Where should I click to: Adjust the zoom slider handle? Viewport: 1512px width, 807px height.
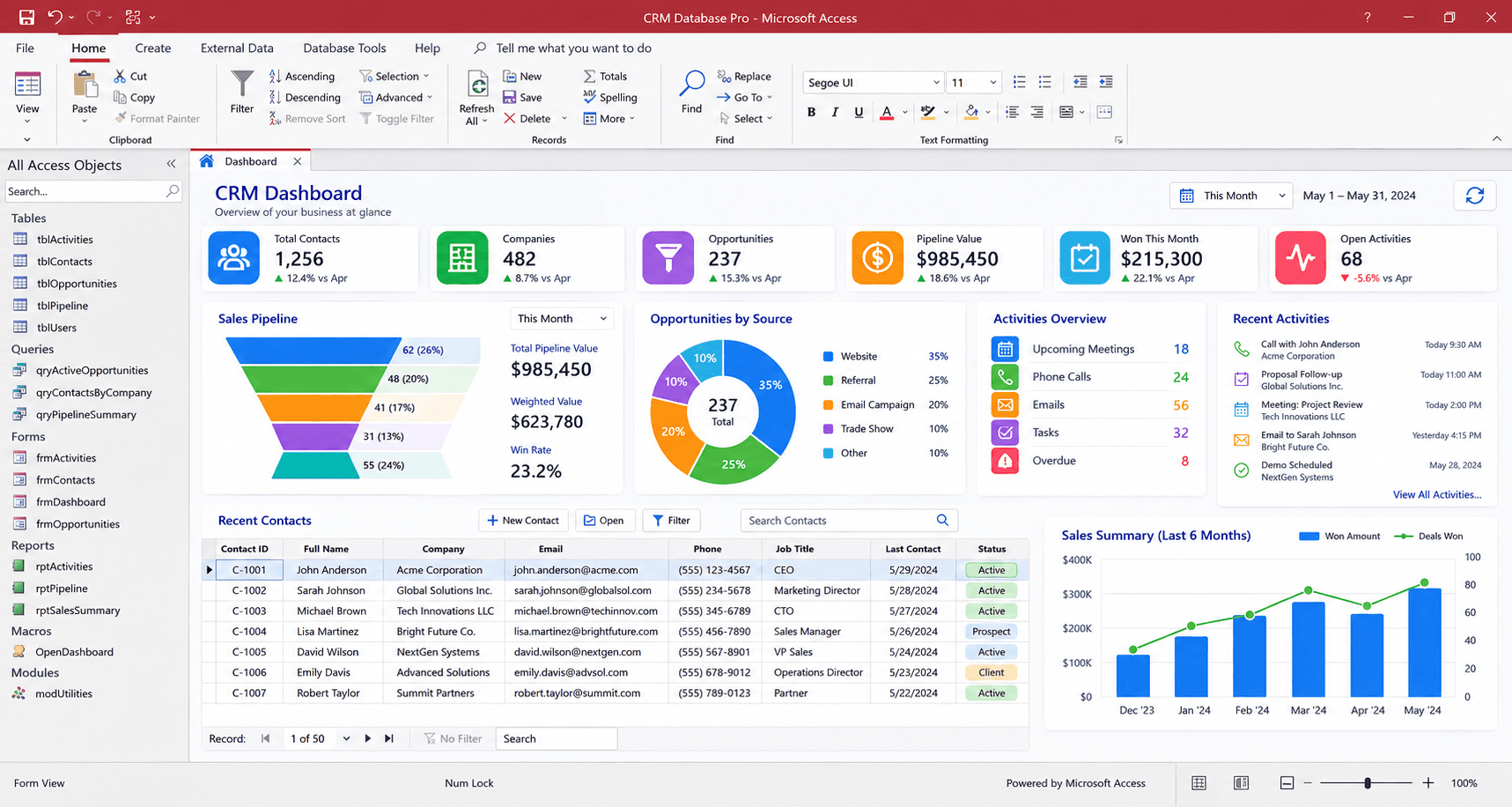[x=1368, y=783]
